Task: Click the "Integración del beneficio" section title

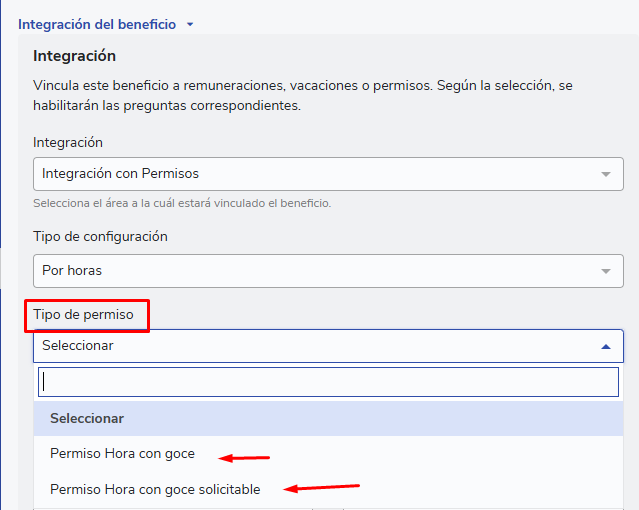Action: (97, 24)
